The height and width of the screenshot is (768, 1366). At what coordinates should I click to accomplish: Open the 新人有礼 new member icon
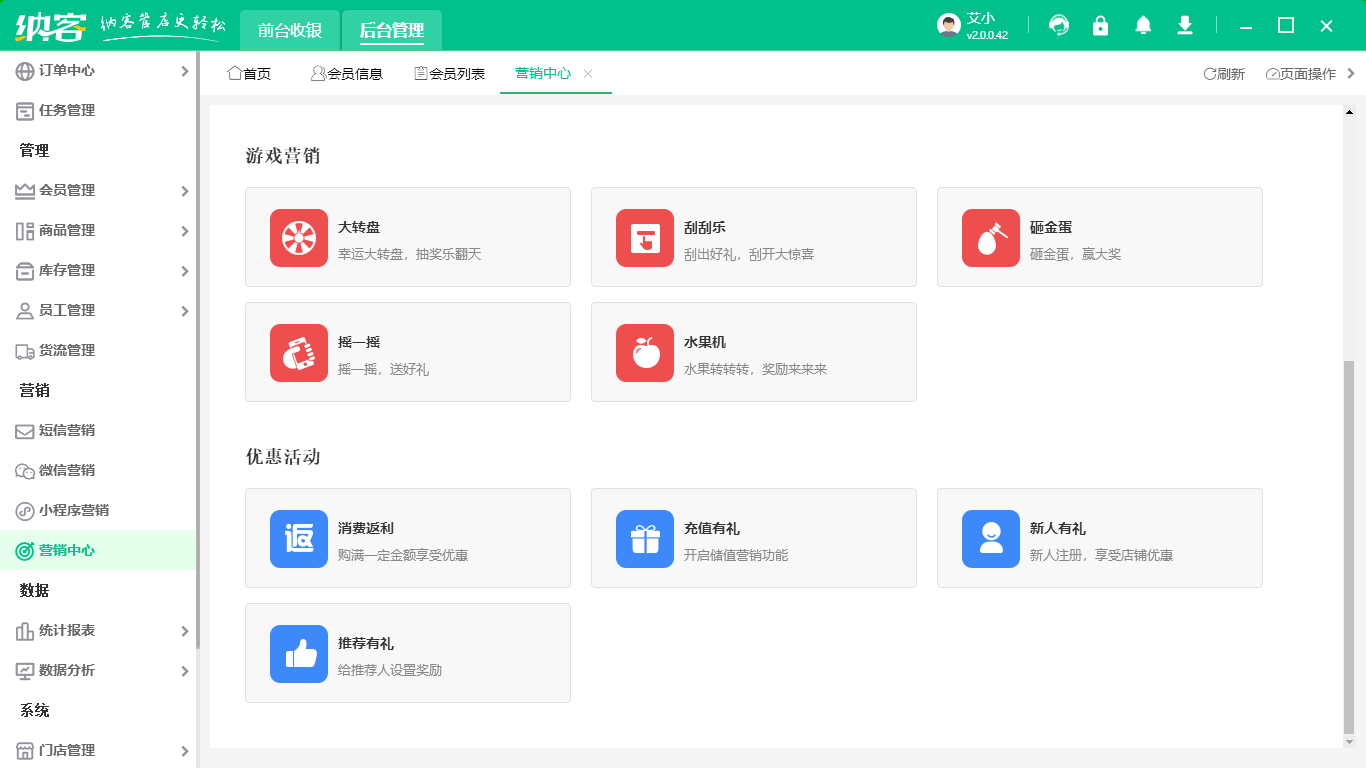[991, 539]
